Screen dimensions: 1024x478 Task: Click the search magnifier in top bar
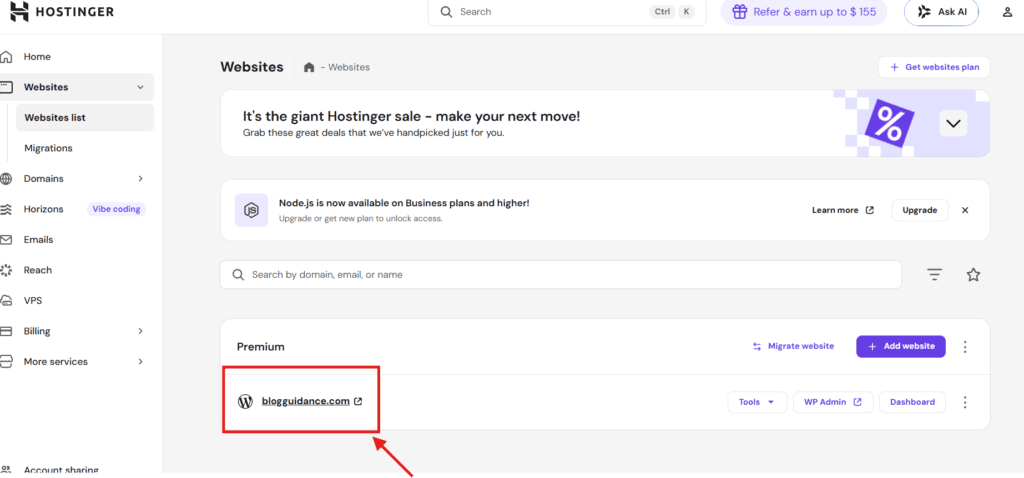click(447, 12)
